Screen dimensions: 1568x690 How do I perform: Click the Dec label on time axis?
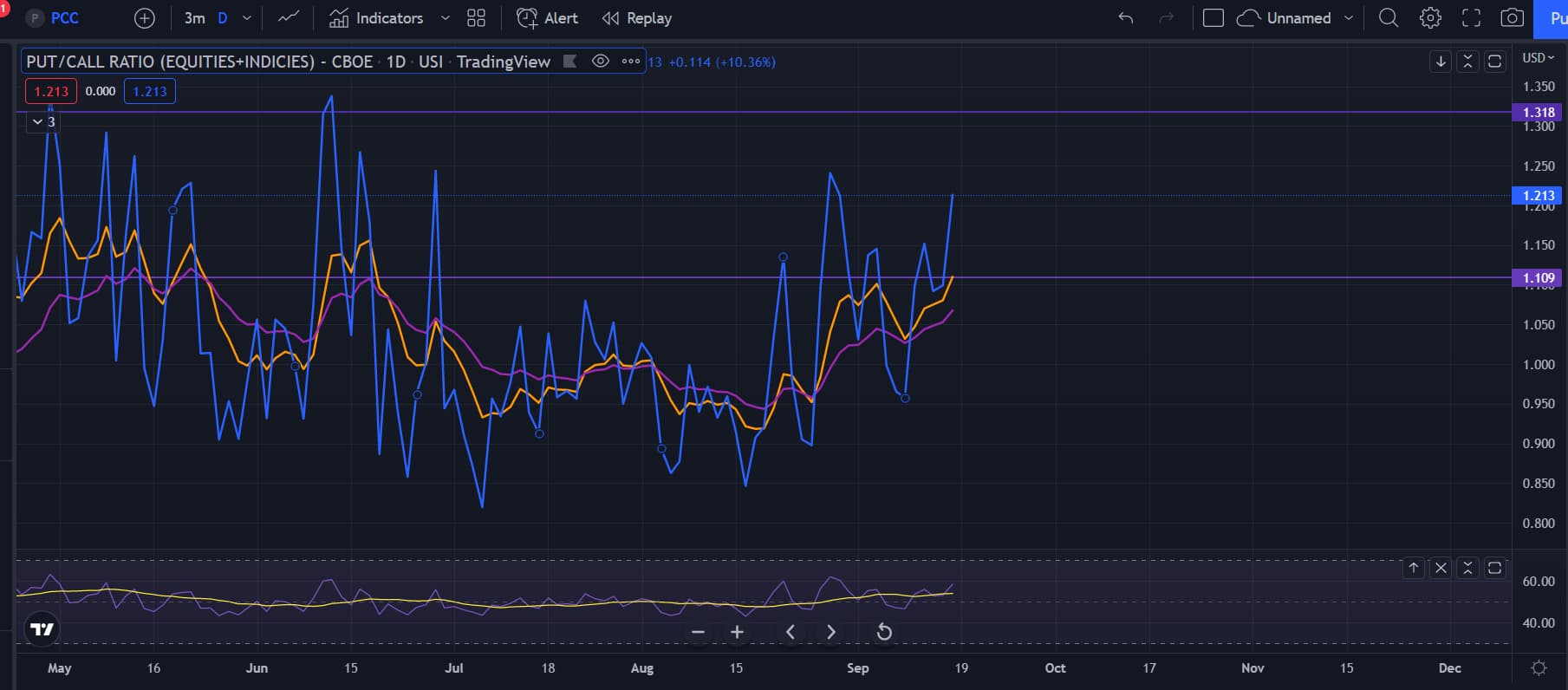pos(1450,668)
